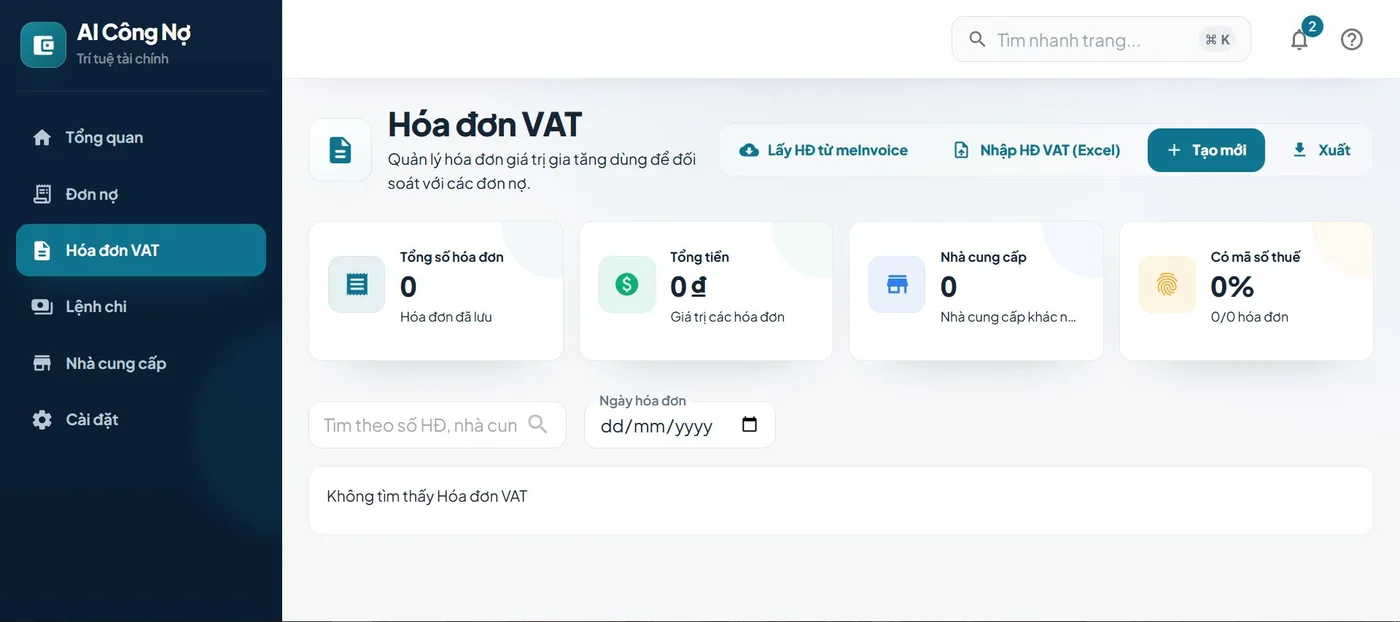Click the dollar icon in Tổng tiền card

point(627,285)
